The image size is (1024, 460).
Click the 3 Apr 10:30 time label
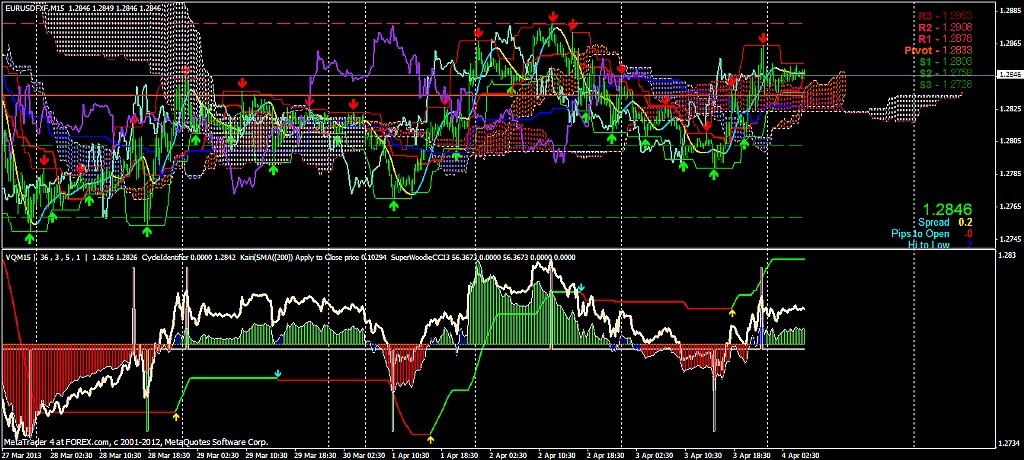point(702,455)
